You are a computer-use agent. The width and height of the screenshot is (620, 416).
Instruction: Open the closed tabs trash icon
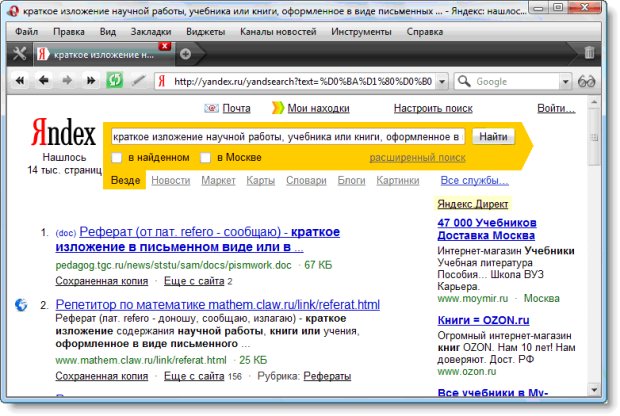(589, 53)
